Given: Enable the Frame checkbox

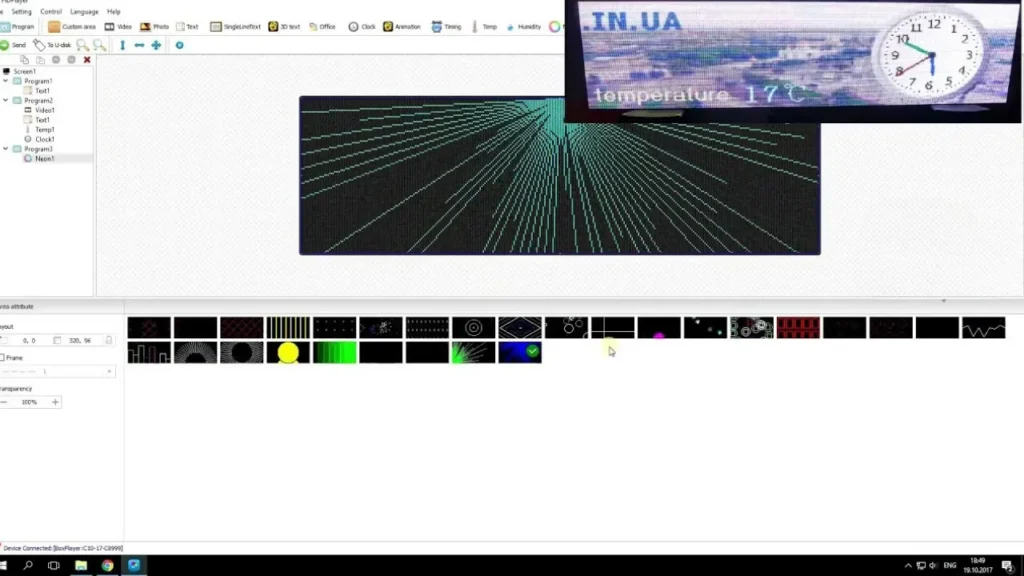Looking at the screenshot, I should click(3, 357).
